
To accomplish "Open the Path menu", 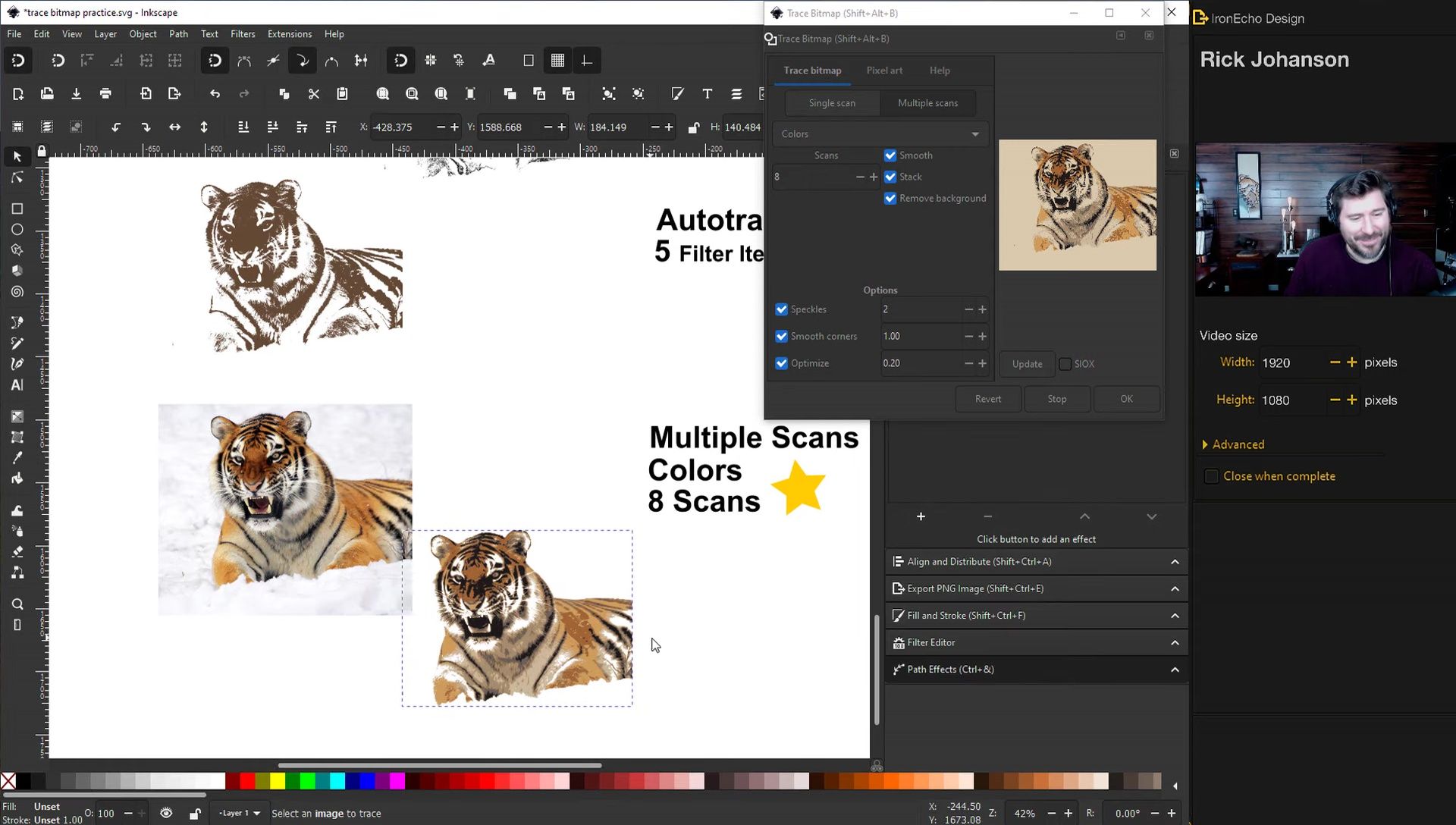I will coord(178,34).
